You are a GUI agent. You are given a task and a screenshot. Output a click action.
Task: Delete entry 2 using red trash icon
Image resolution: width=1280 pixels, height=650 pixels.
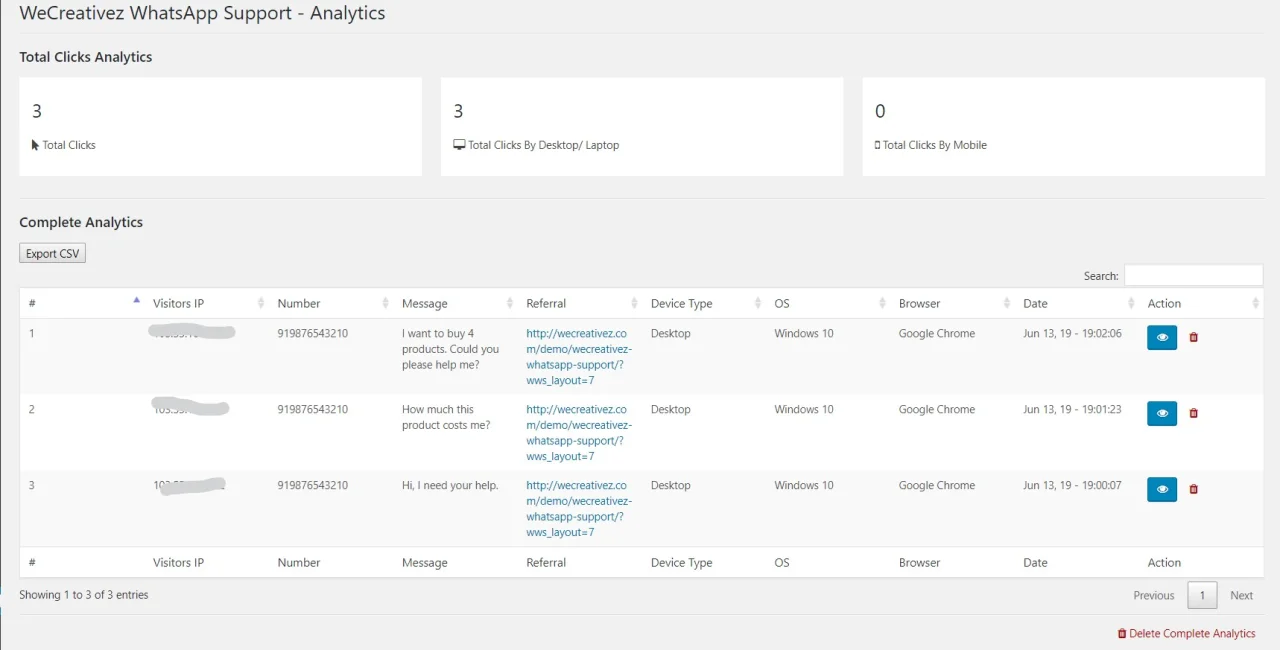1193,413
